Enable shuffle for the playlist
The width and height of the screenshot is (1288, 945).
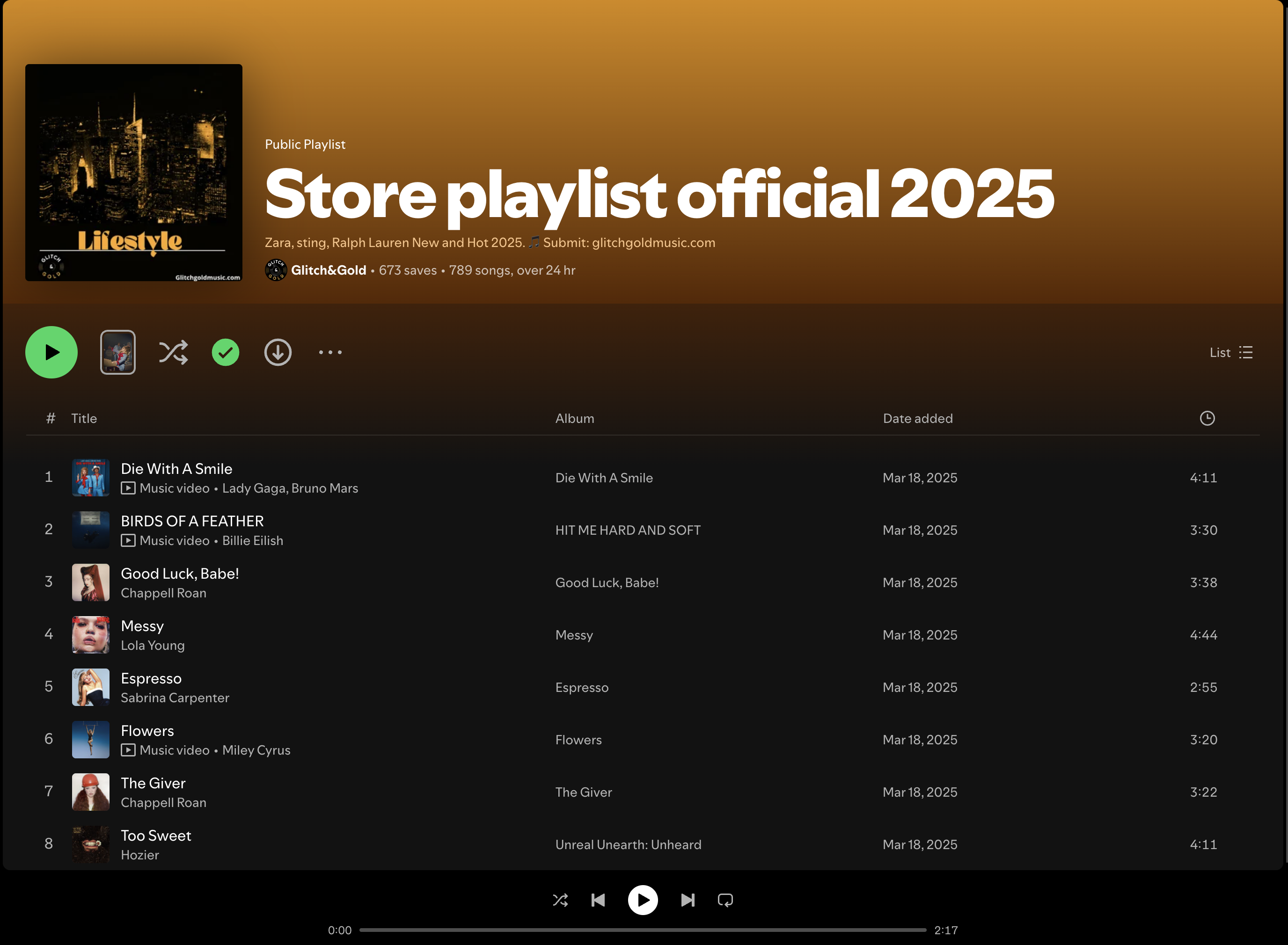[x=173, y=352]
